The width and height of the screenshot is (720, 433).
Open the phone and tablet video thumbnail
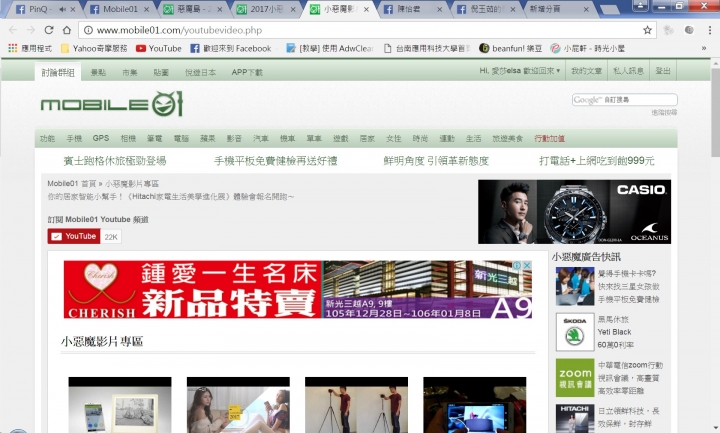coord(120,405)
